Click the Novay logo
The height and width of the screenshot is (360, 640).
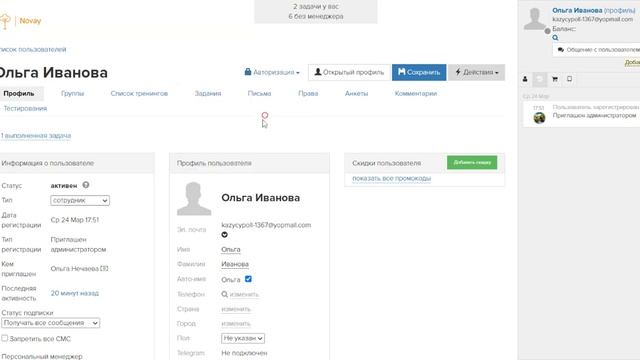click(20, 21)
